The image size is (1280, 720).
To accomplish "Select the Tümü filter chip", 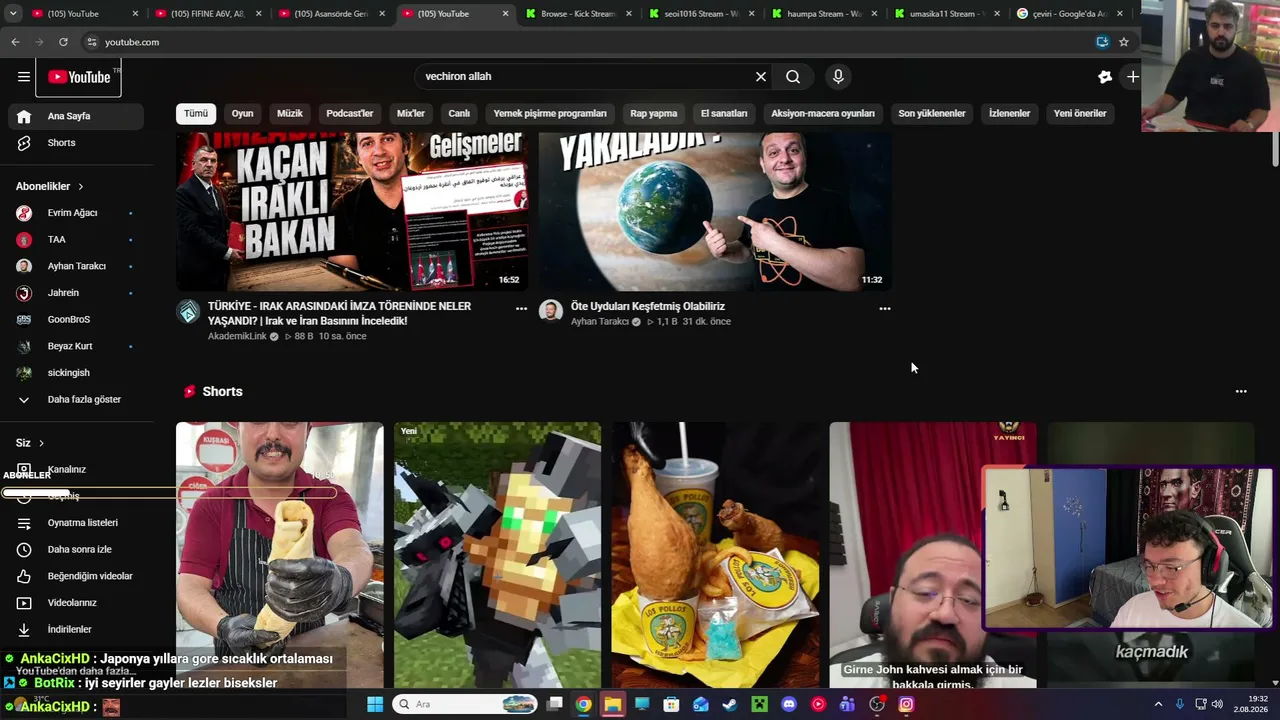I will 196,114.
